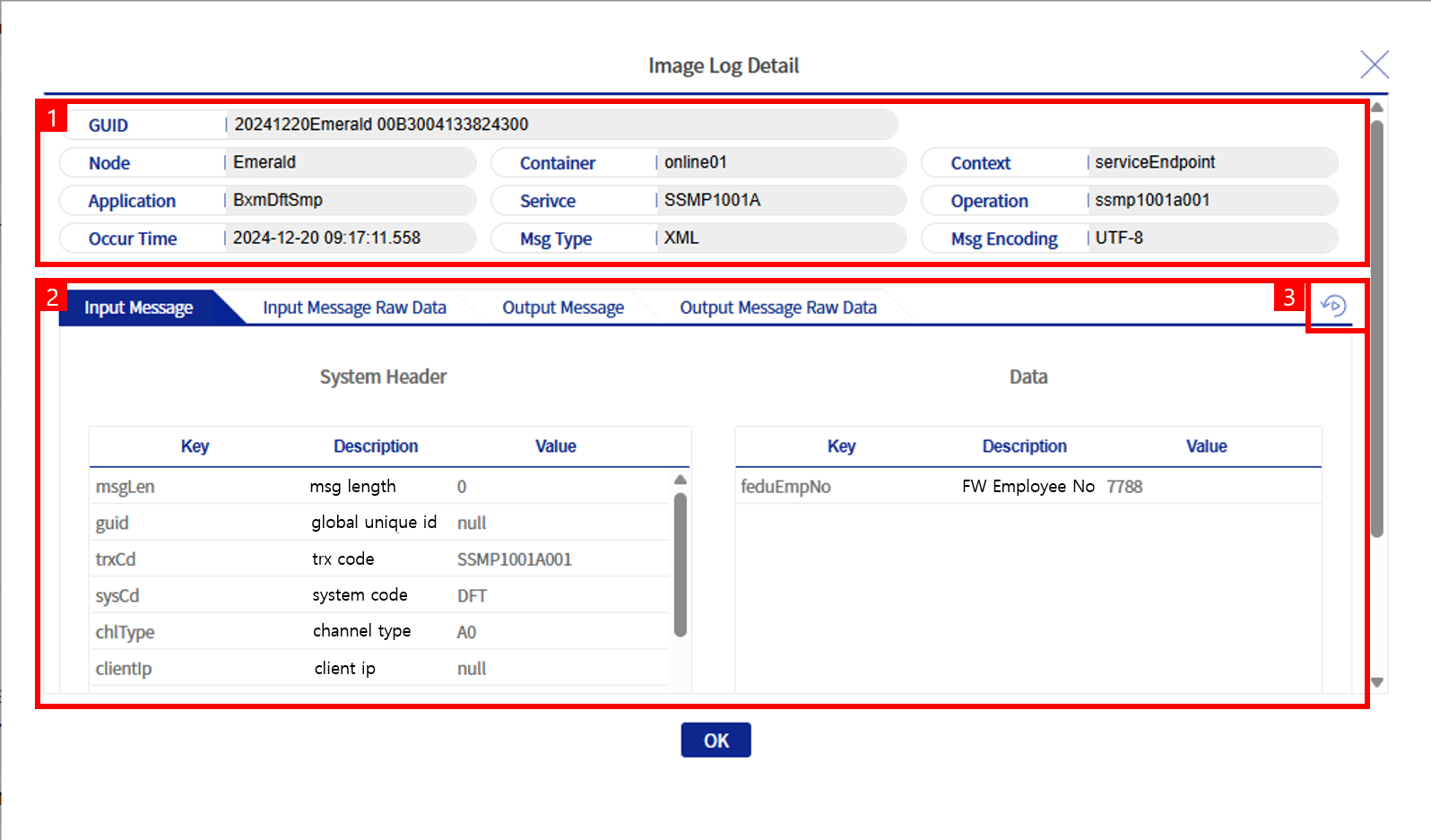The image size is (1431, 840).
Task: Click the Key column header in System Header
Action: [195, 446]
